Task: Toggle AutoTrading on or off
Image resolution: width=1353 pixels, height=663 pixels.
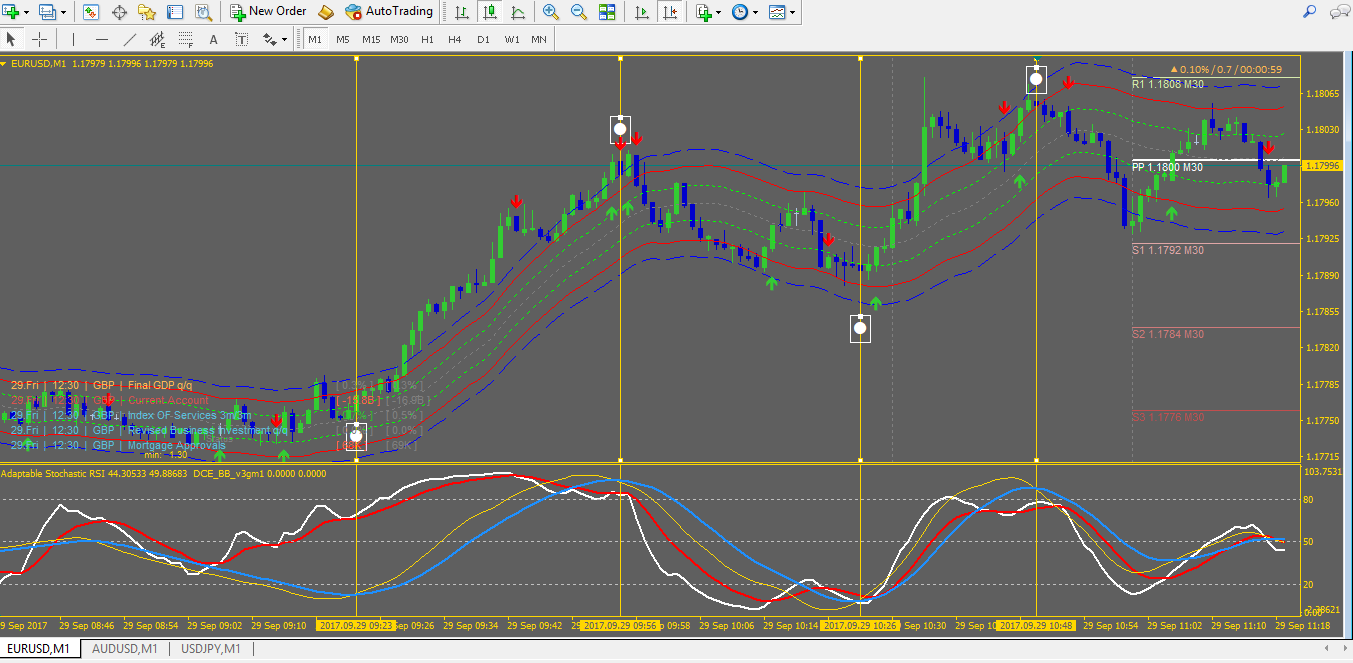Action: pyautogui.click(x=389, y=12)
